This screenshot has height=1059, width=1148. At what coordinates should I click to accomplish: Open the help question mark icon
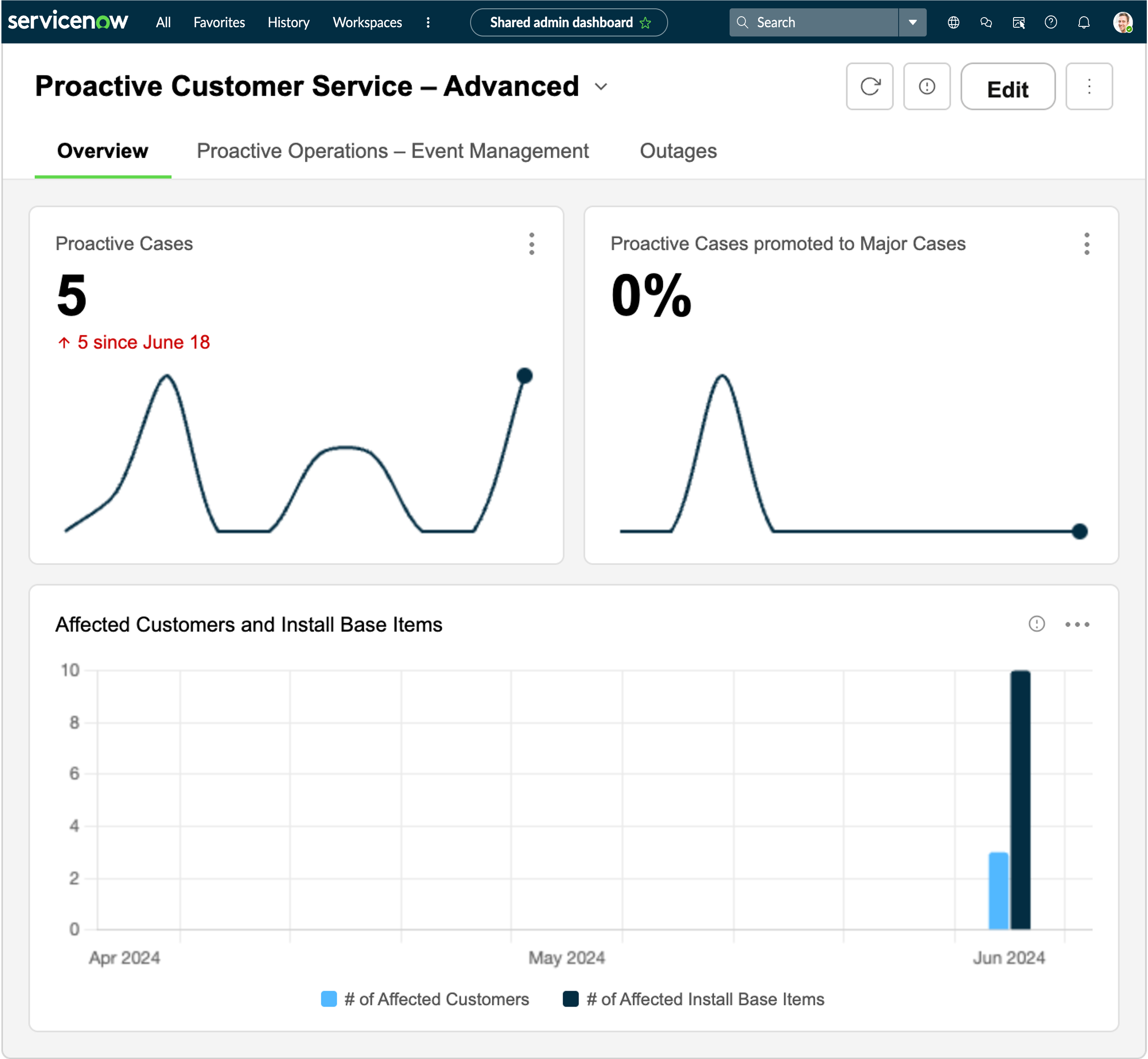[1050, 22]
